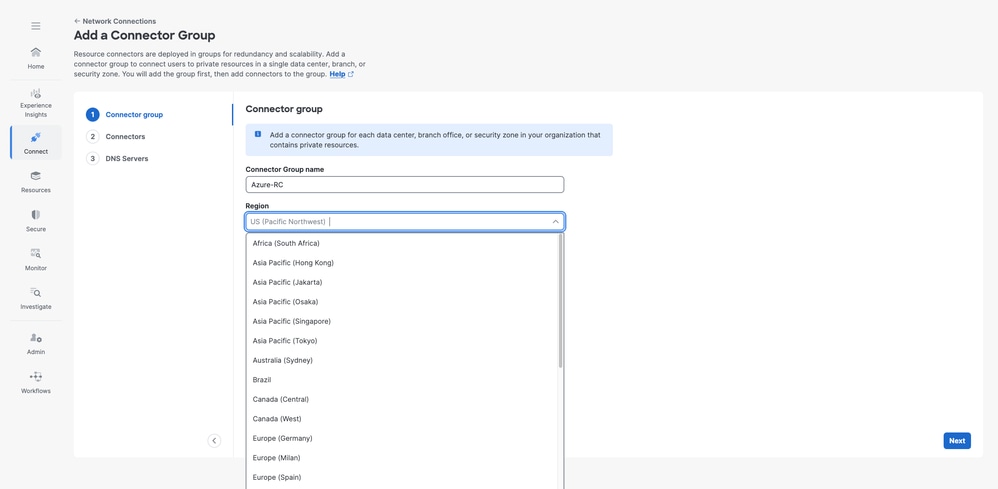This screenshot has height=489, width=998.
Task: Collapse the Region dropdown chevron
Action: [556, 222]
